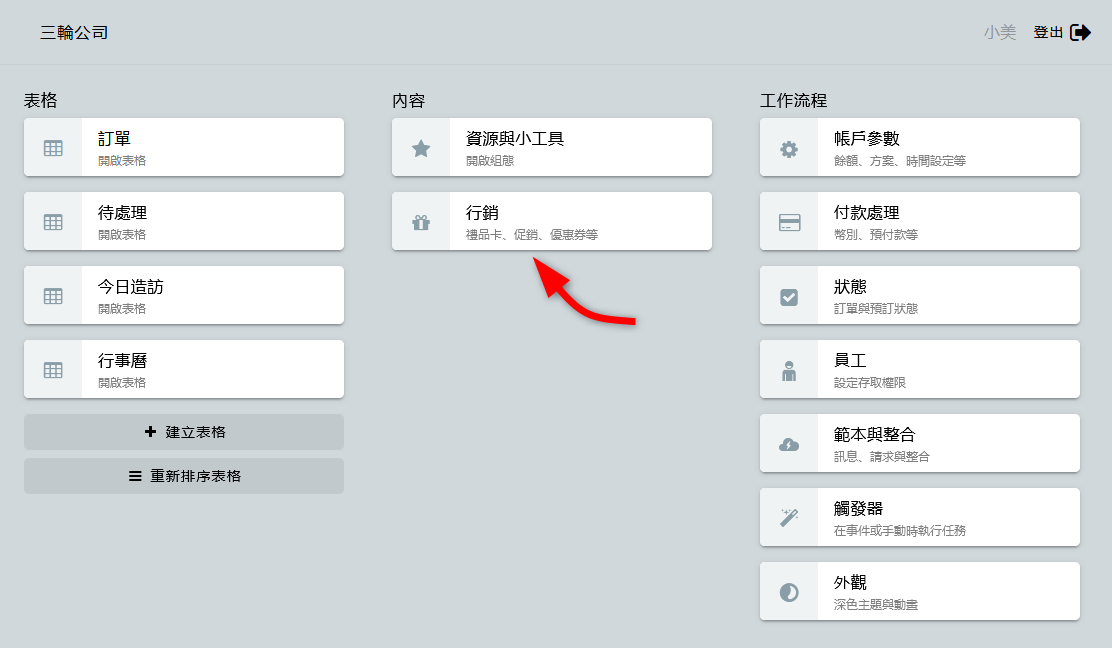
Task: Click the person icon for 員工
Action: tap(789, 370)
